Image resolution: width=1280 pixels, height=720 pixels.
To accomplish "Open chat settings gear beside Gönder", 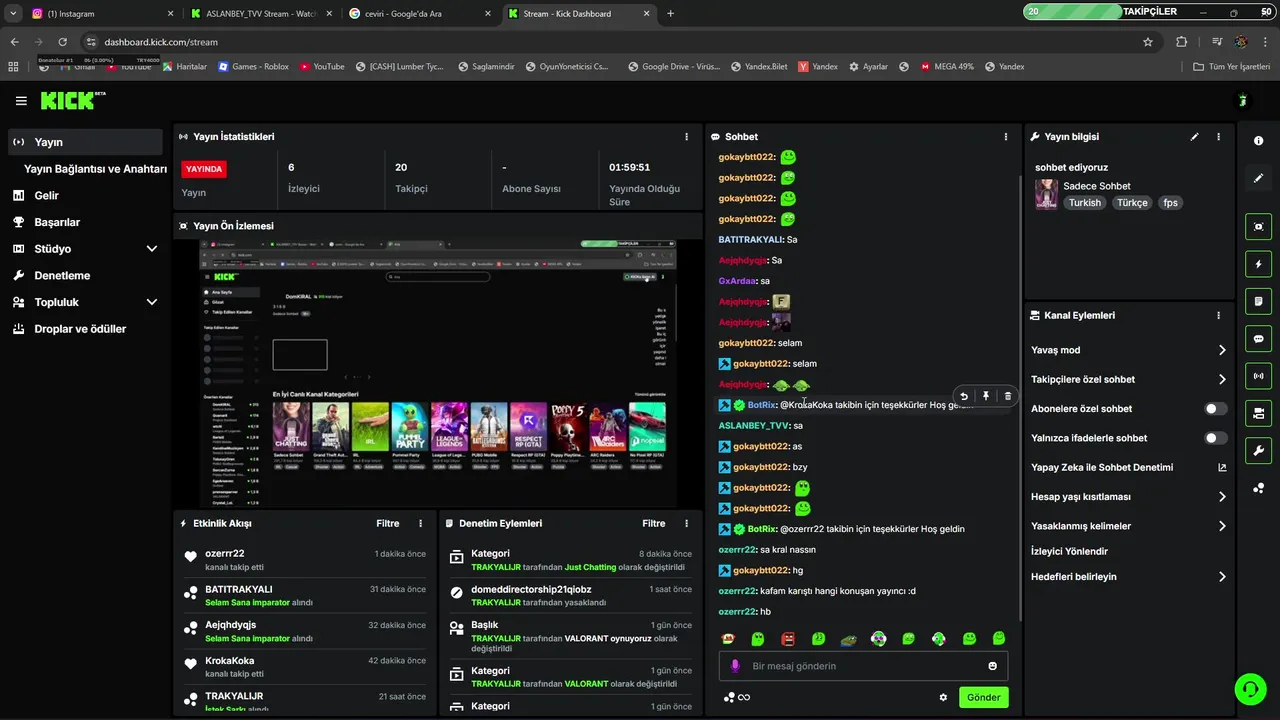I will tap(943, 697).
